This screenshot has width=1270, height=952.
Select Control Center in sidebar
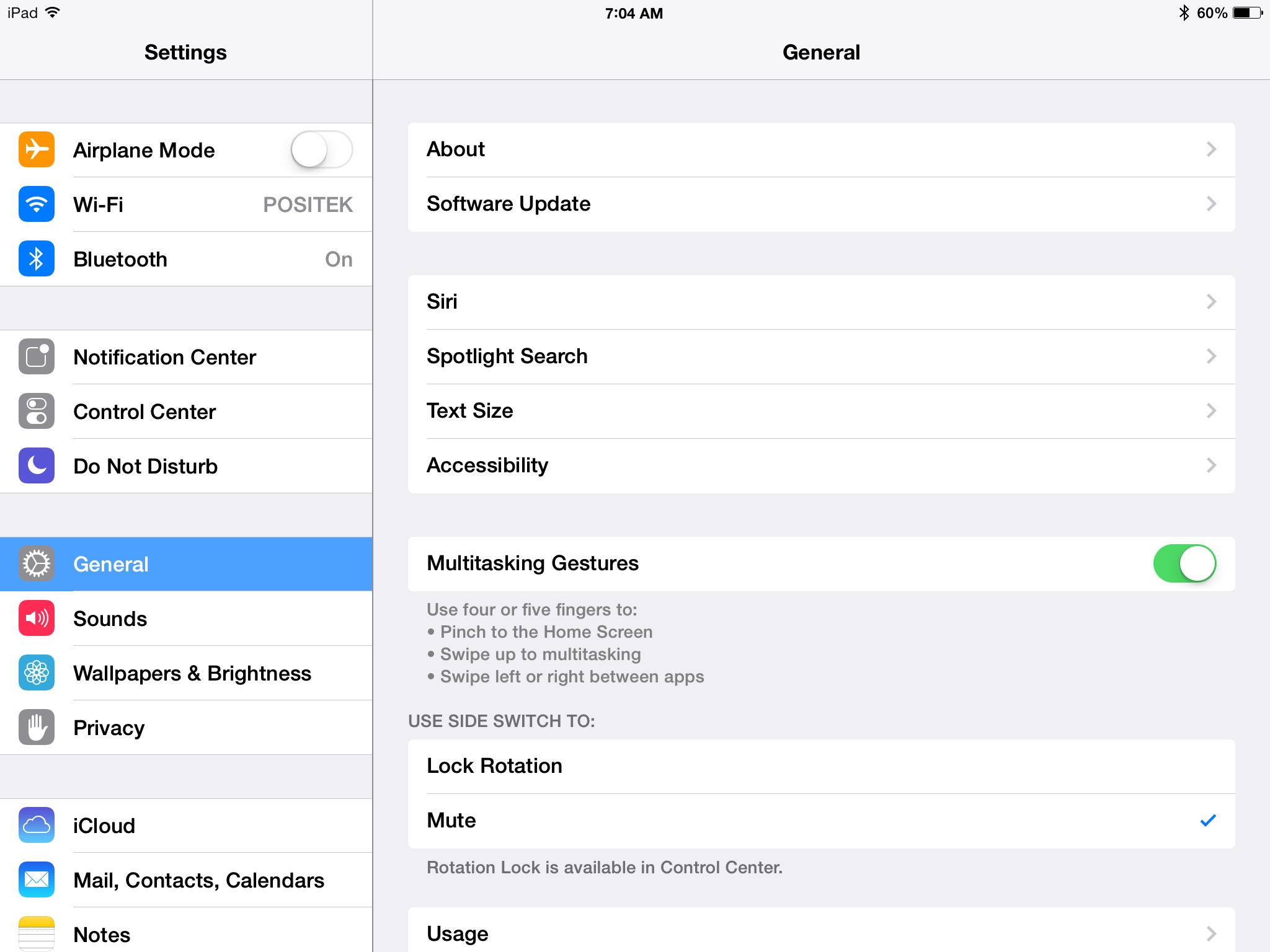186,411
